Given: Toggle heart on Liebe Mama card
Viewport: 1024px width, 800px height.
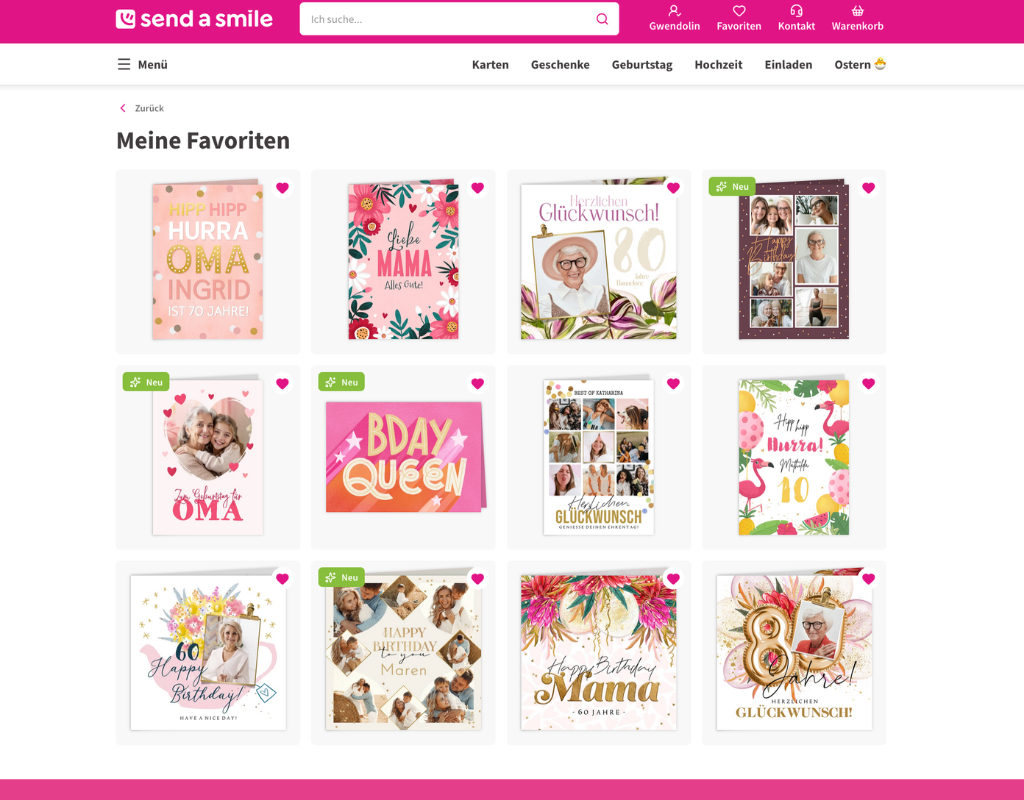Looking at the screenshot, I should (x=477, y=188).
